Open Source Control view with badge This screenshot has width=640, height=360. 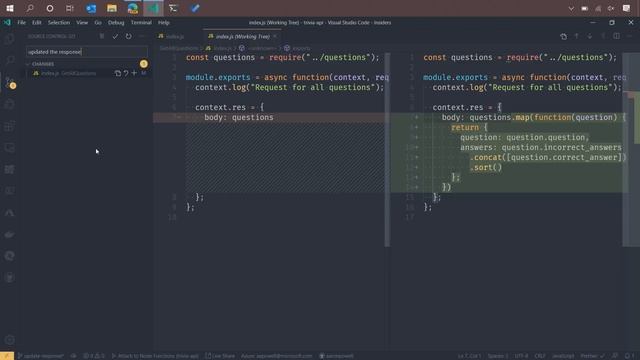point(9,82)
